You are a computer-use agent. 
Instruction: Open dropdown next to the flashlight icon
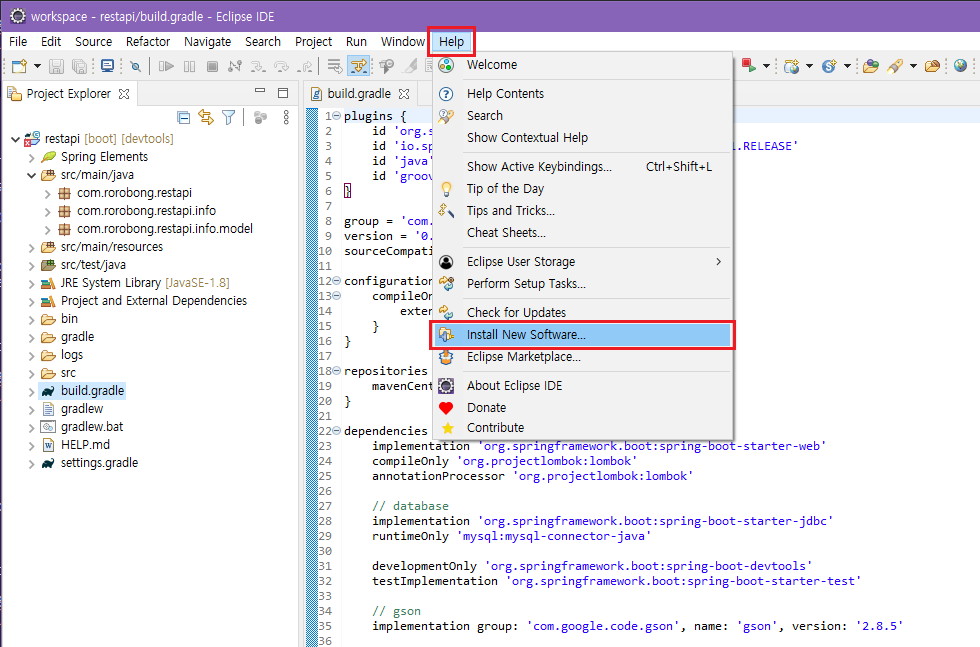tap(913, 66)
